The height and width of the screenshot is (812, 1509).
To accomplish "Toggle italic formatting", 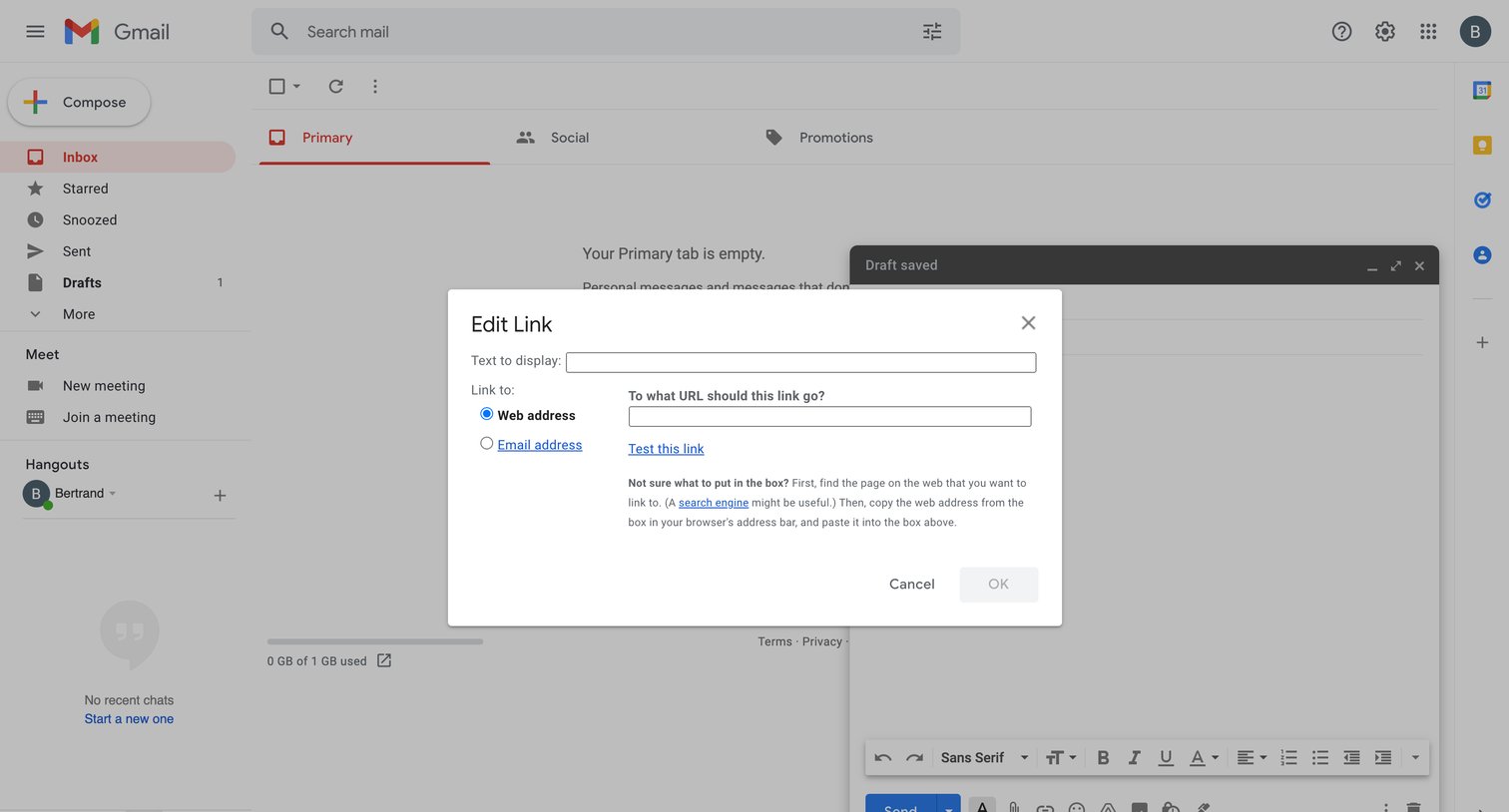I will tap(1134, 757).
